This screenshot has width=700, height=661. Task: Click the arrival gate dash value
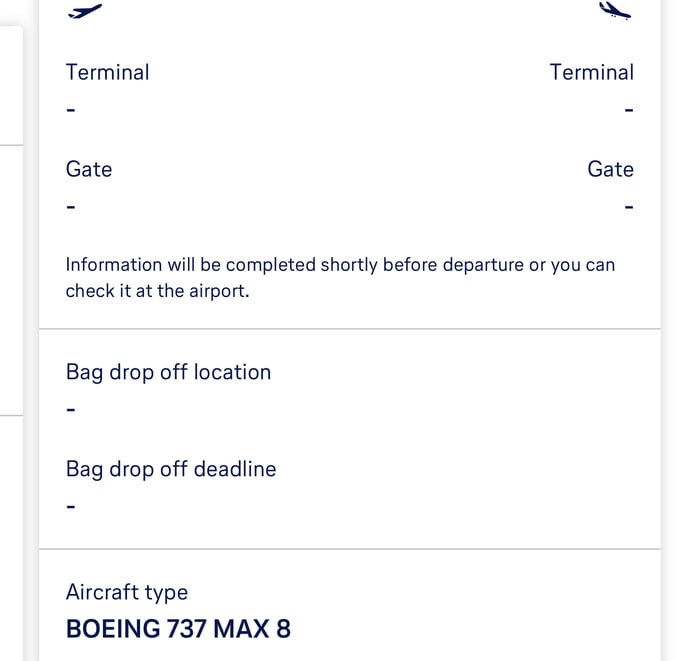click(x=628, y=207)
